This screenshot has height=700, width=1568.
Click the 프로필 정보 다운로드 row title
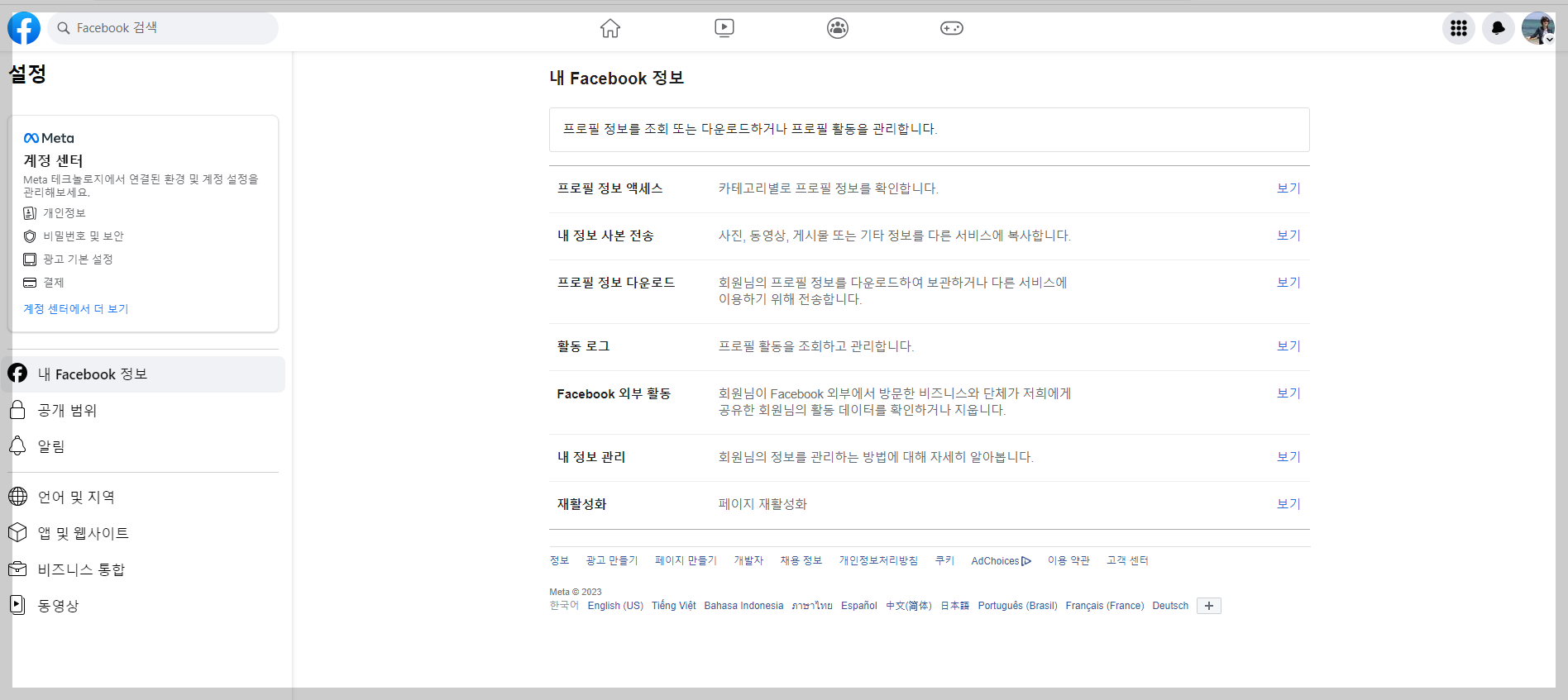click(616, 283)
